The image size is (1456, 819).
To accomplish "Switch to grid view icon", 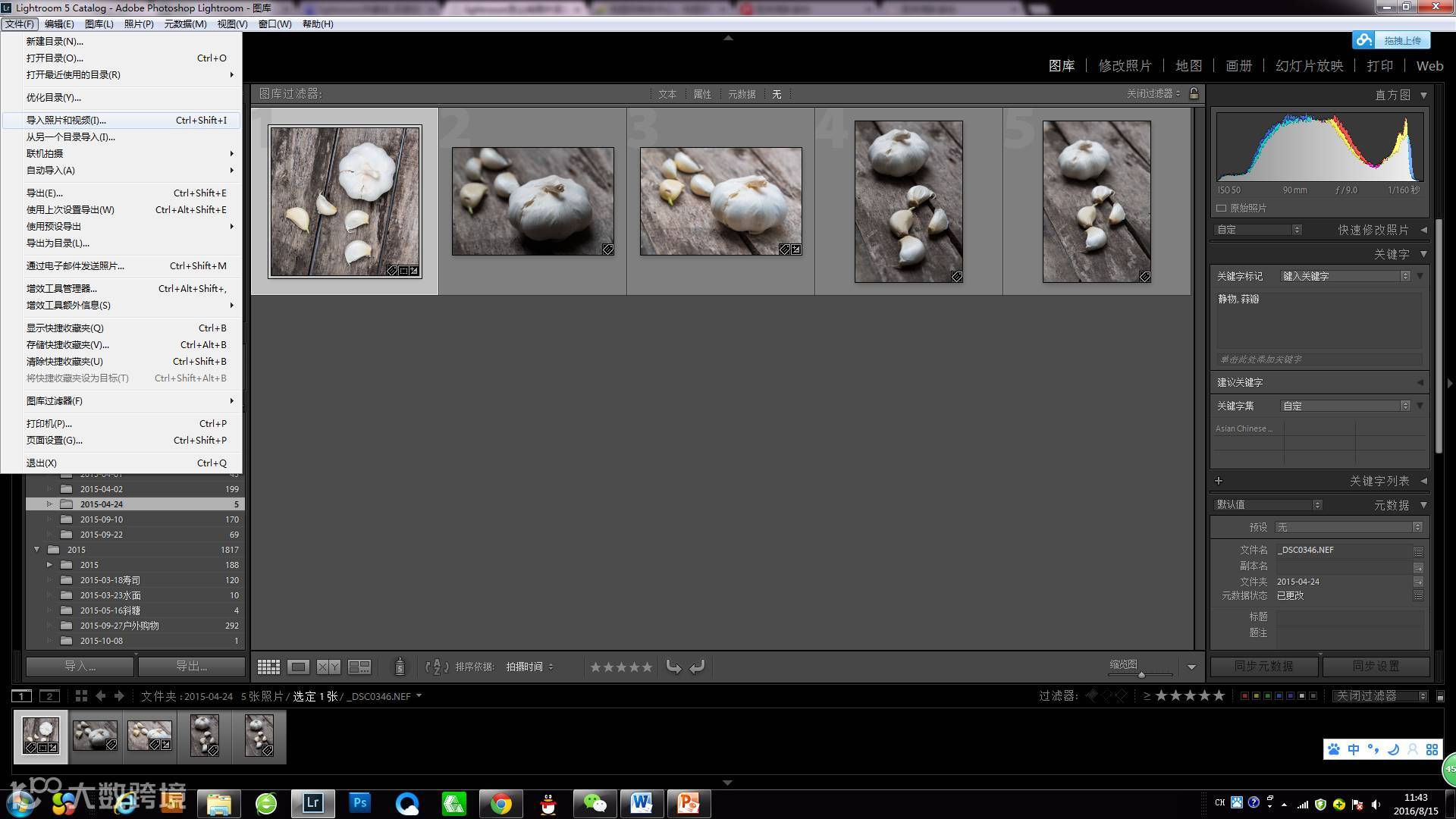I will pos(268,667).
